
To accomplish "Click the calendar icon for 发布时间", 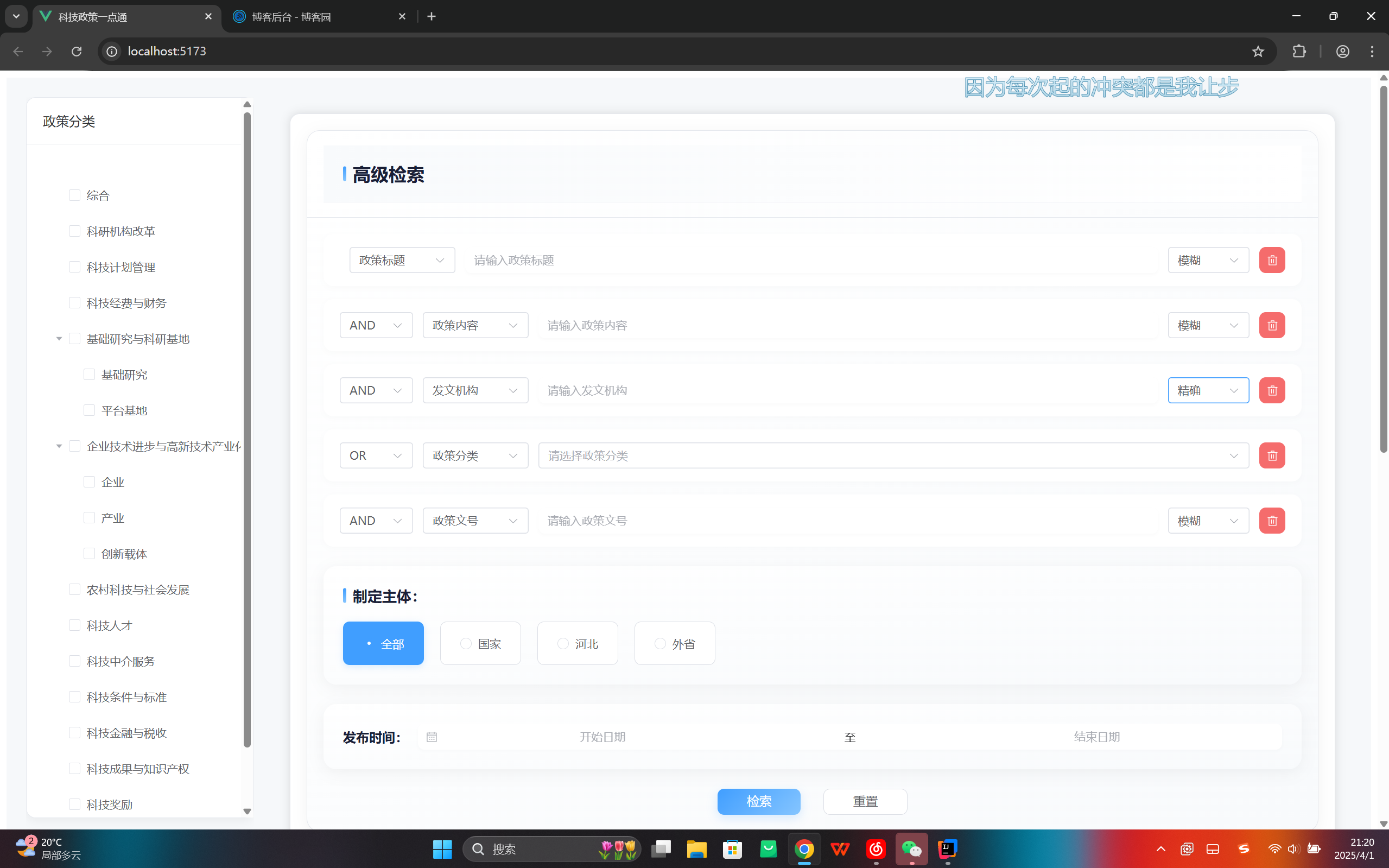I will [x=432, y=737].
